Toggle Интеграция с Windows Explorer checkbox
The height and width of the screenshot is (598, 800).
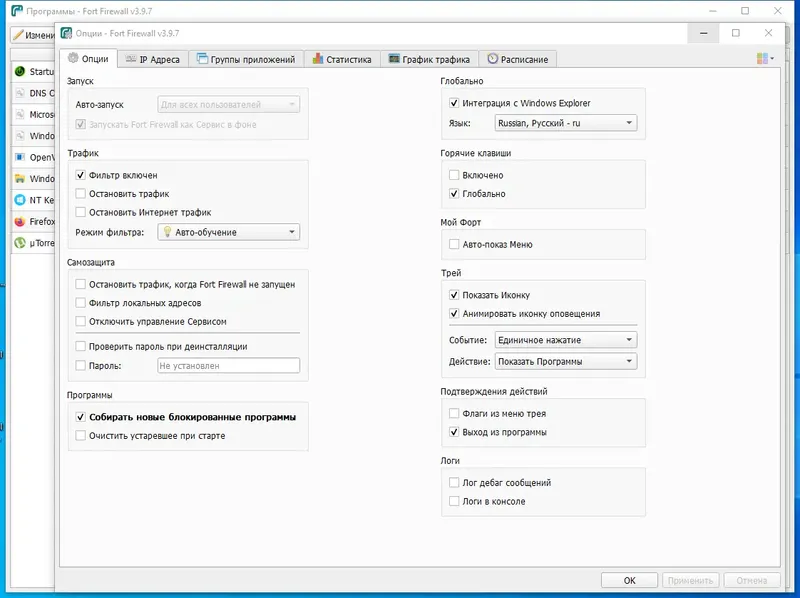[x=454, y=103]
